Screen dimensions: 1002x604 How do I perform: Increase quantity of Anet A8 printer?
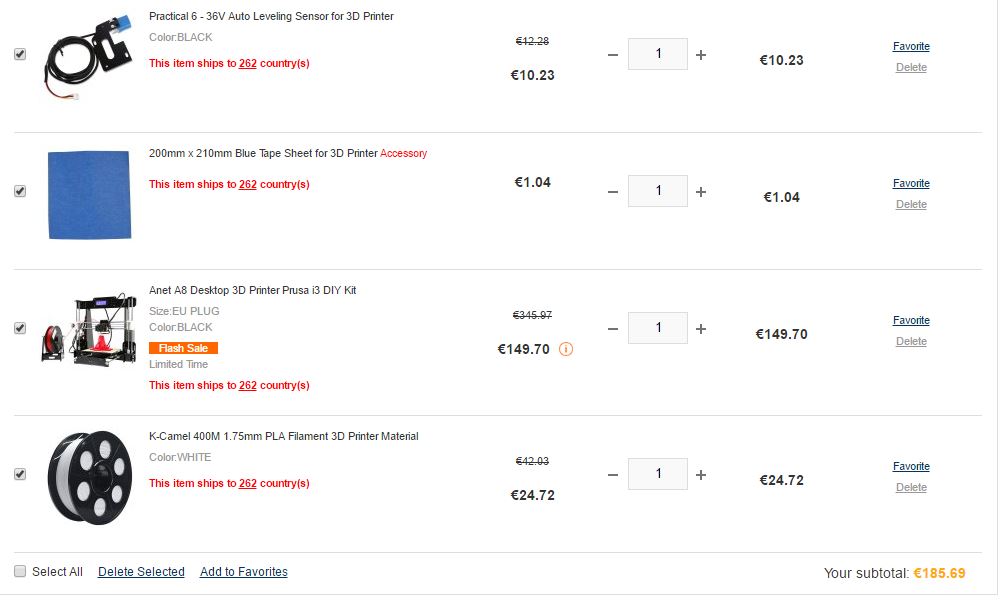[x=701, y=328]
